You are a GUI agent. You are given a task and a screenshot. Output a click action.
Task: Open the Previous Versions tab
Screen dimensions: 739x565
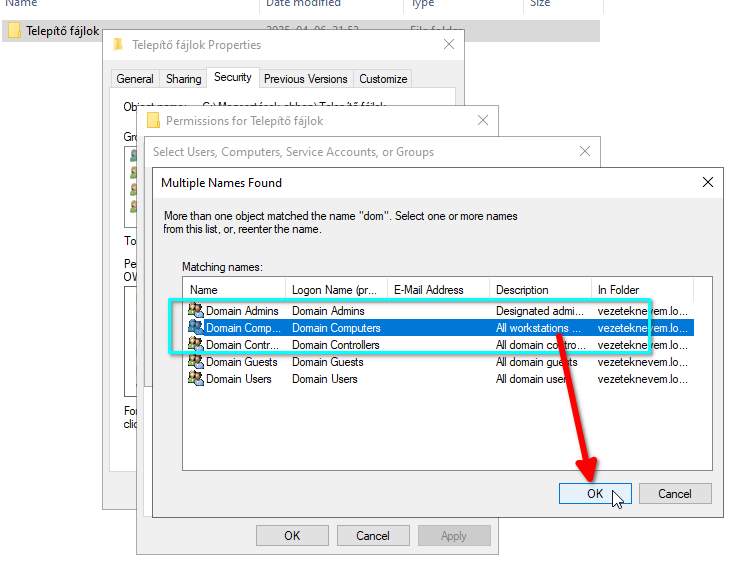tap(306, 79)
